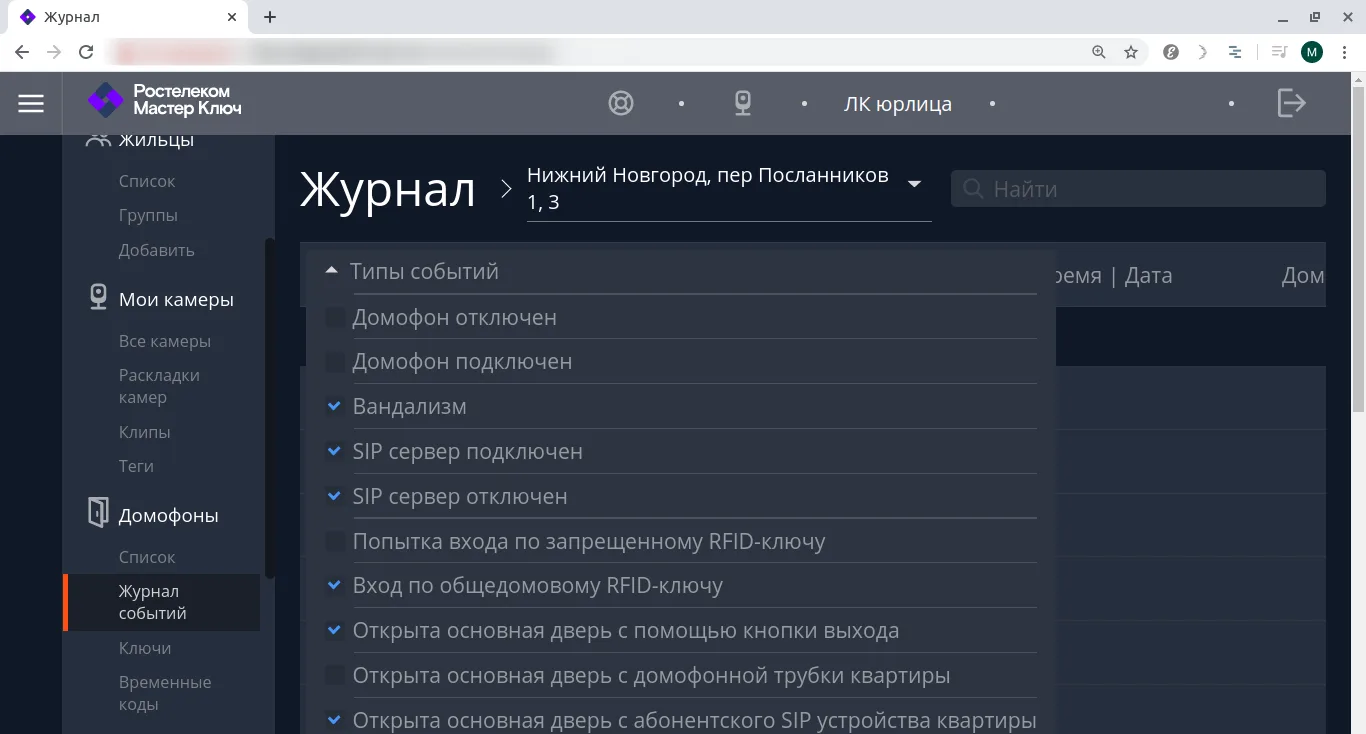Screen dimensions: 1366x734
Task: Click the Журнал page heading
Action: point(388,189)
